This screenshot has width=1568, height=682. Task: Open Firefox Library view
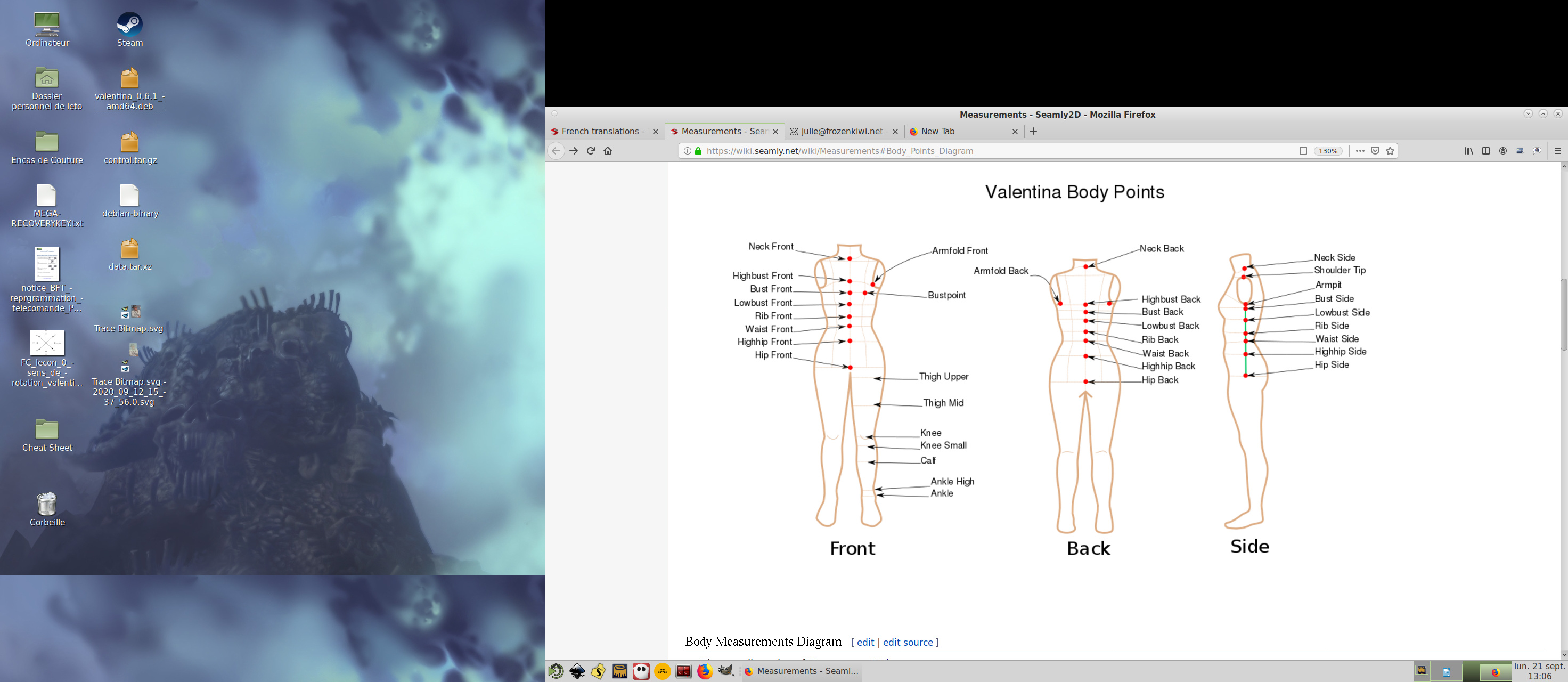click(1469, 151)
